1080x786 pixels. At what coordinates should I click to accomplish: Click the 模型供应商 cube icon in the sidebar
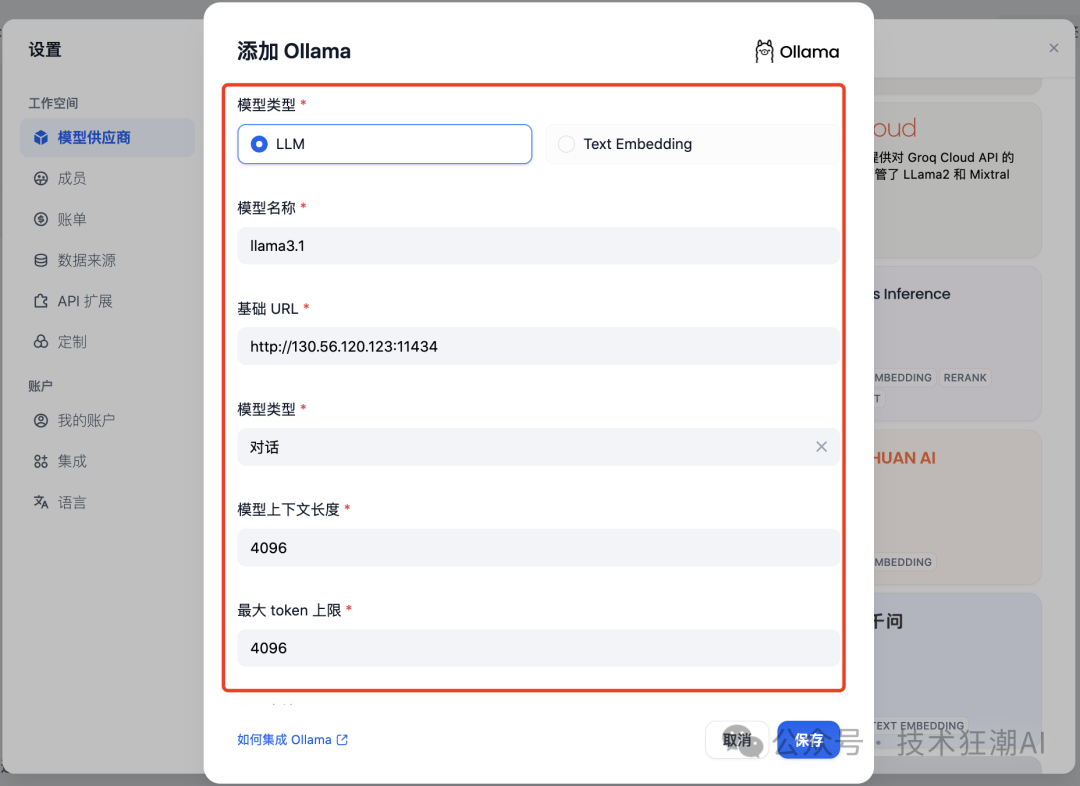tap(41, 138)
